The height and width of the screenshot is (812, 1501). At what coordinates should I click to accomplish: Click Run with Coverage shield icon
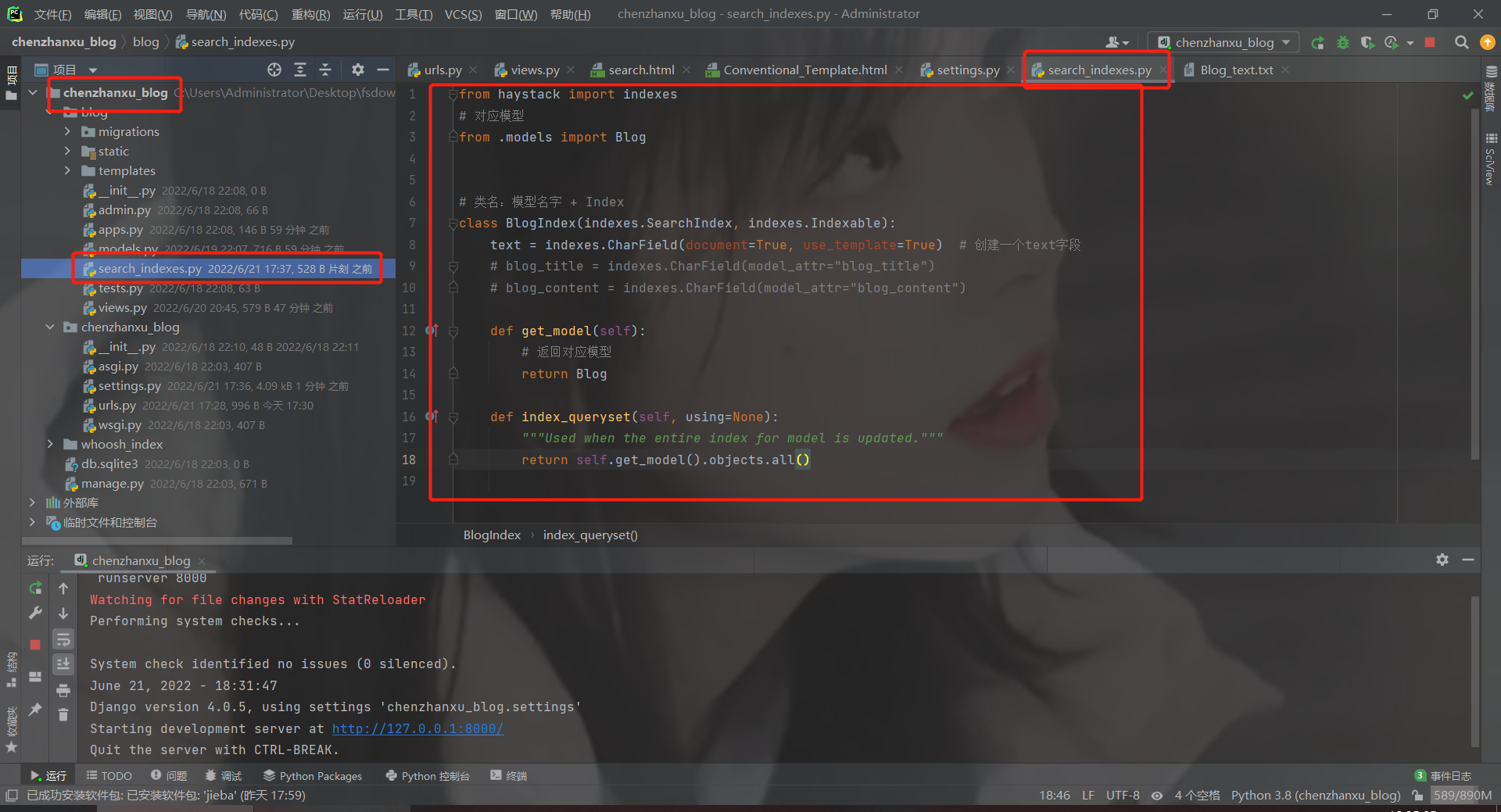coord(1367,43)
